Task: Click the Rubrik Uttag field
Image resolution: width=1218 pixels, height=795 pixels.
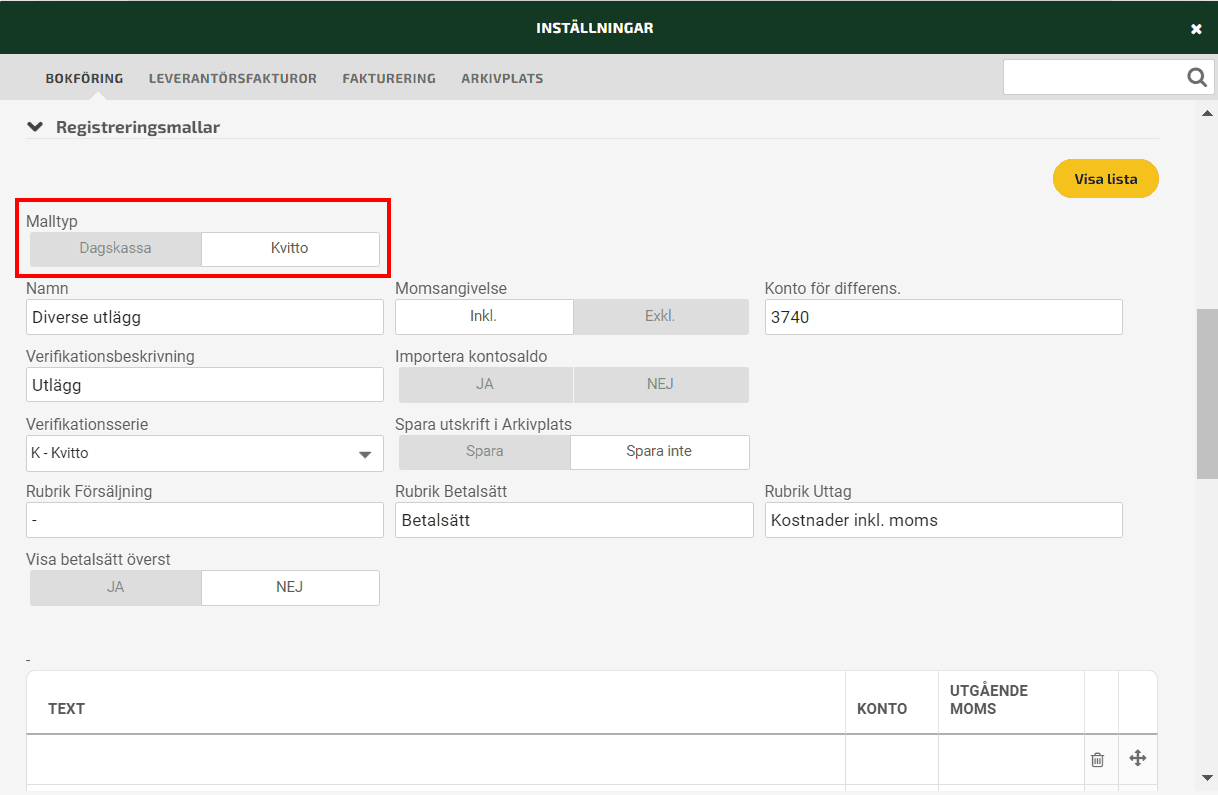Action: tap(944, 520)
